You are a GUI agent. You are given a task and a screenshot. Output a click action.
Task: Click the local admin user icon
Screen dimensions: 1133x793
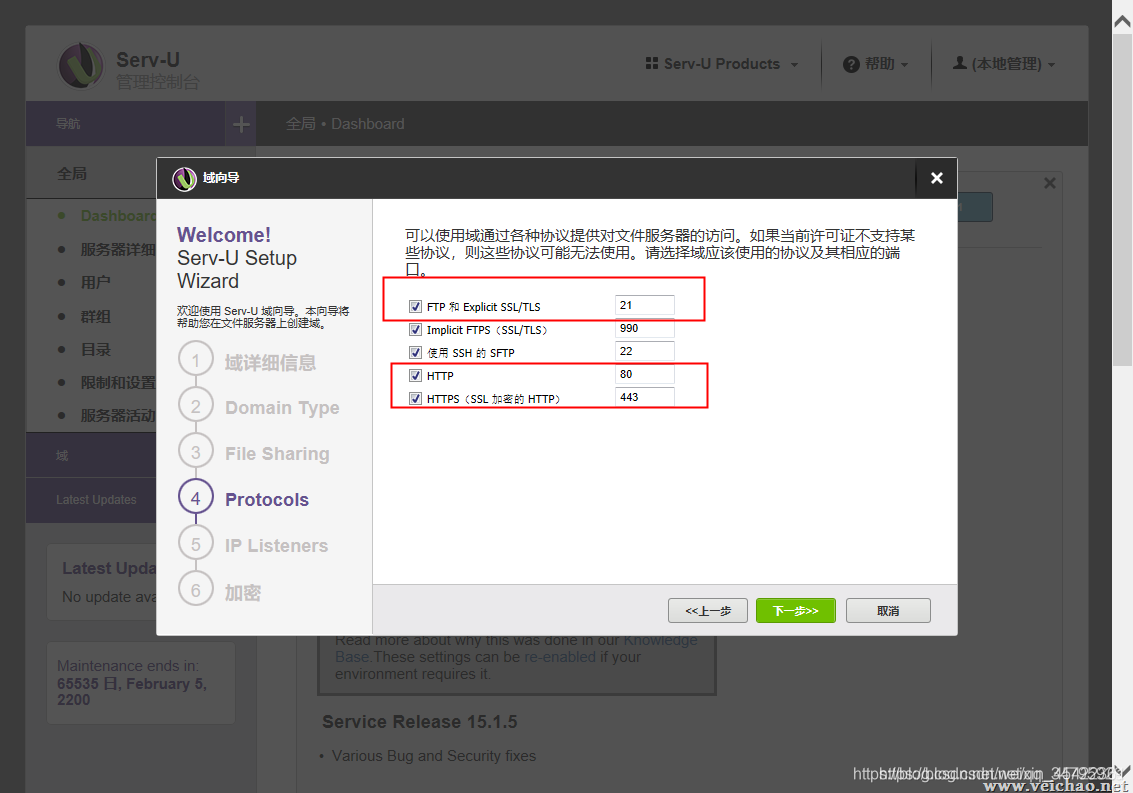point(960,63)
